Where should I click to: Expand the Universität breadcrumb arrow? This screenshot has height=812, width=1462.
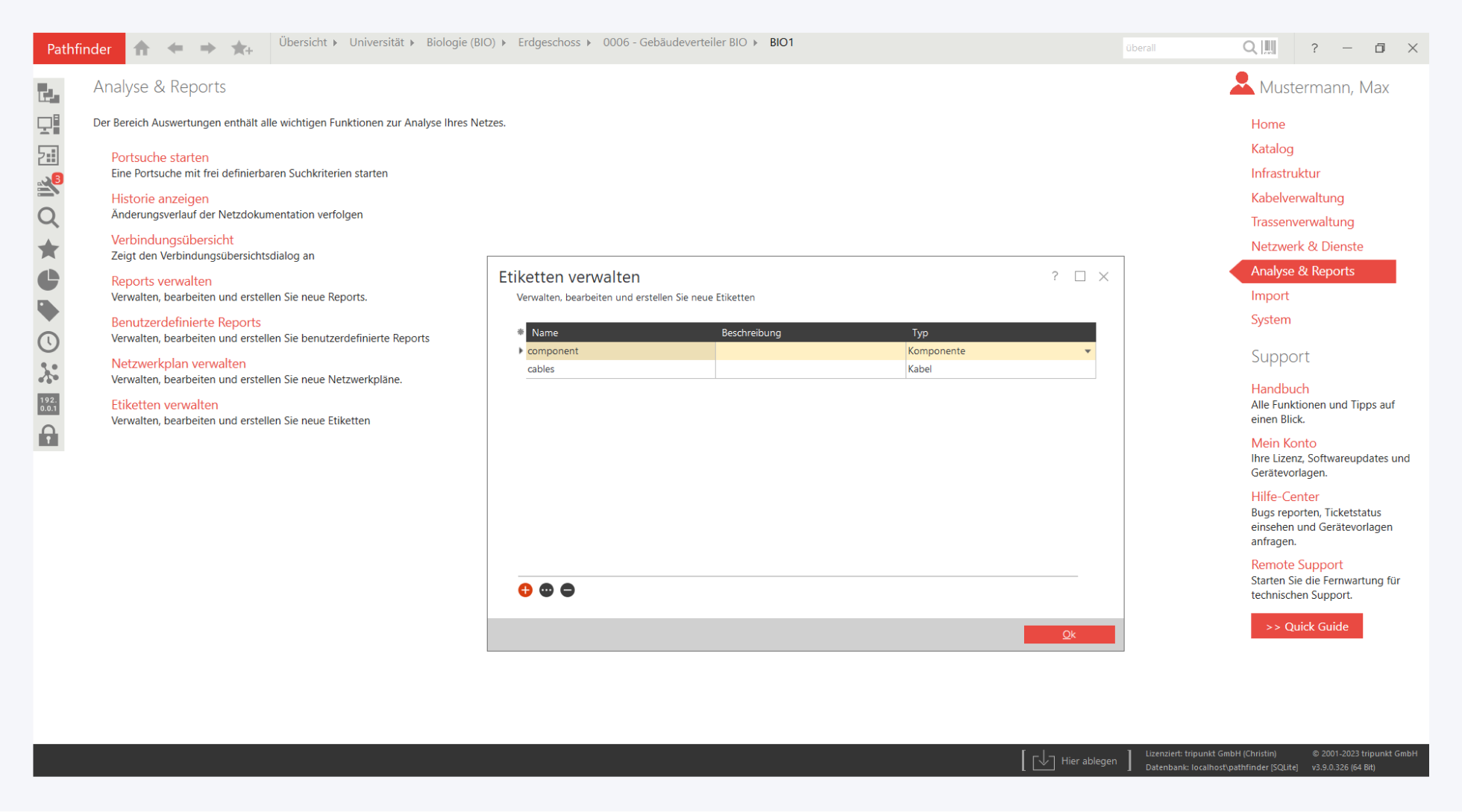click(412, 43)
